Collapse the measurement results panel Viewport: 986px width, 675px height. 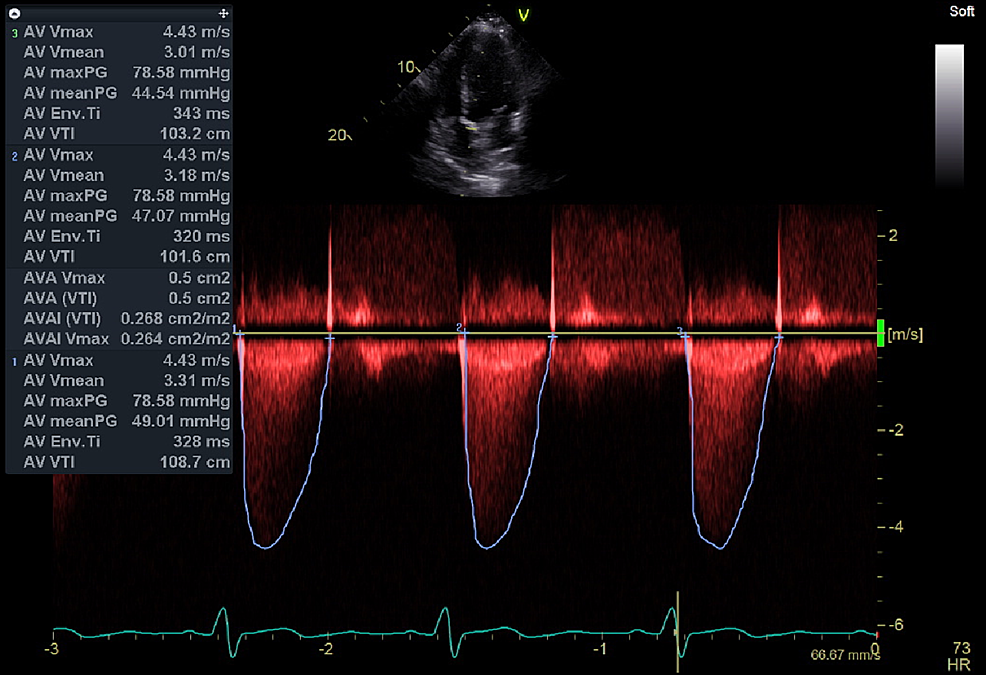pos(14,13)
